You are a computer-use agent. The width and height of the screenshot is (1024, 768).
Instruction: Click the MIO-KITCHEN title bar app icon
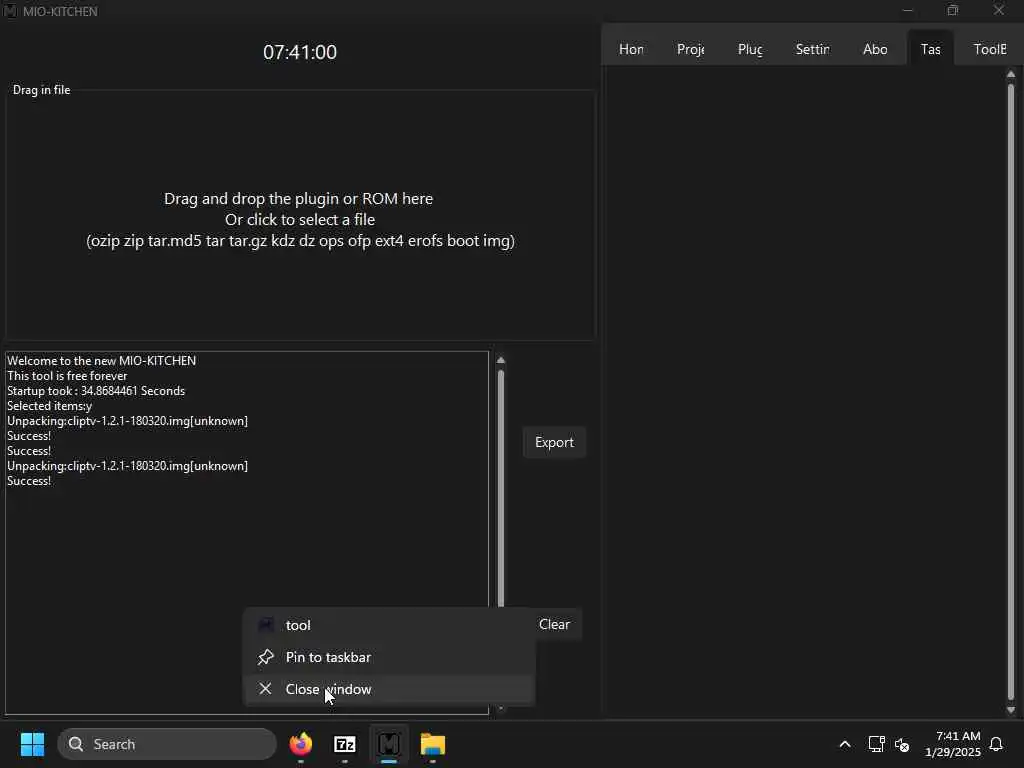coord(10,10)
